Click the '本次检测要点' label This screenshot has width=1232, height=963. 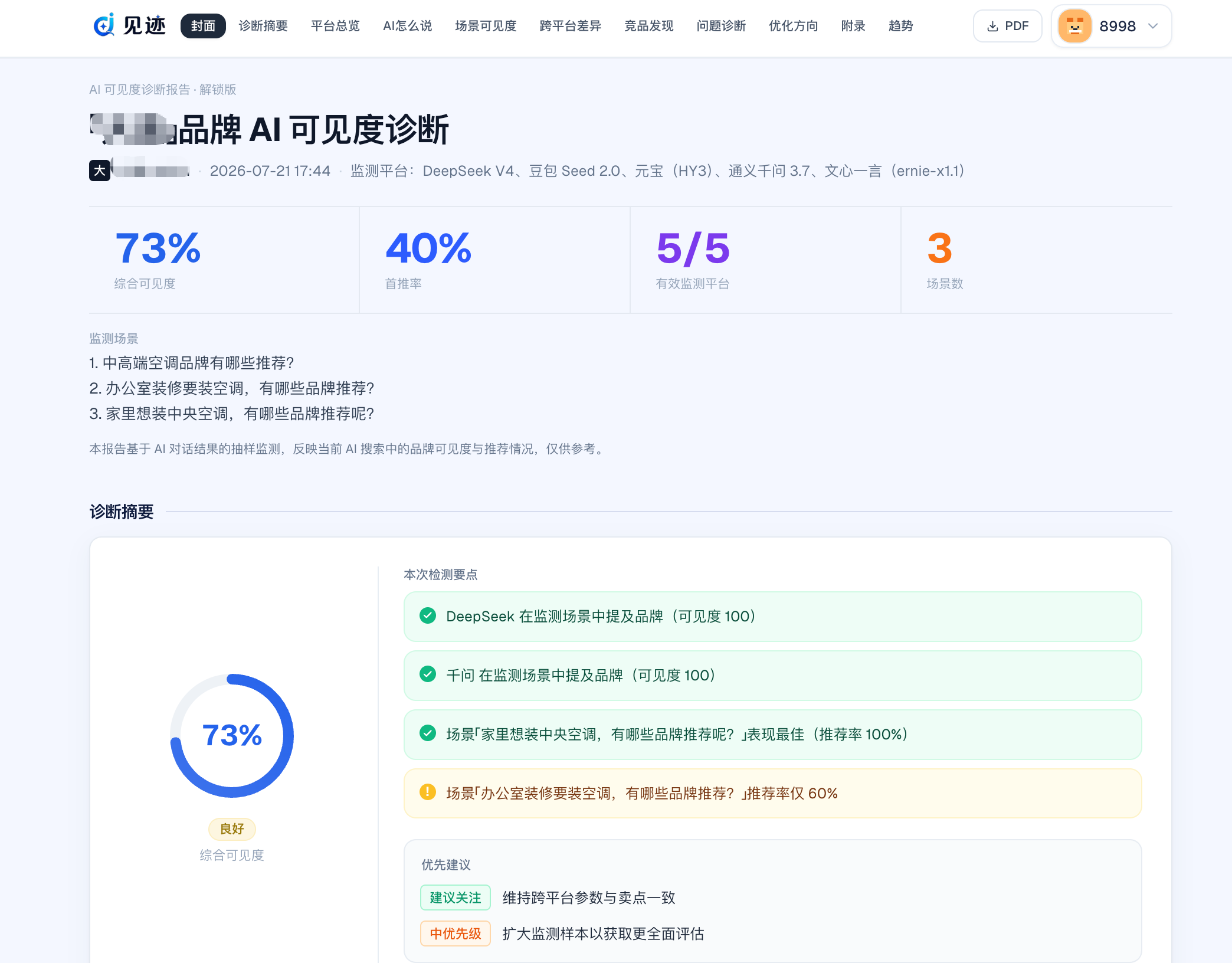click(441, 574)
